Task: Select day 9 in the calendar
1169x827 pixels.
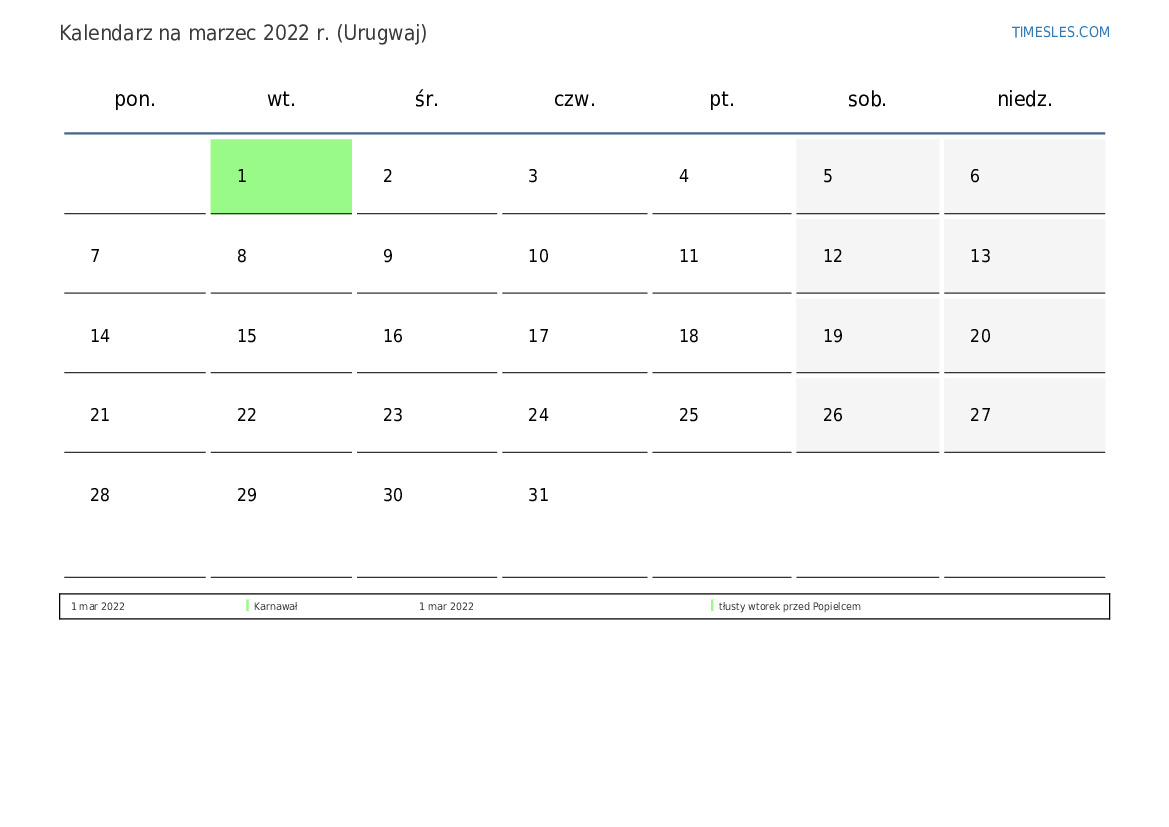Action: pos(426,256)
